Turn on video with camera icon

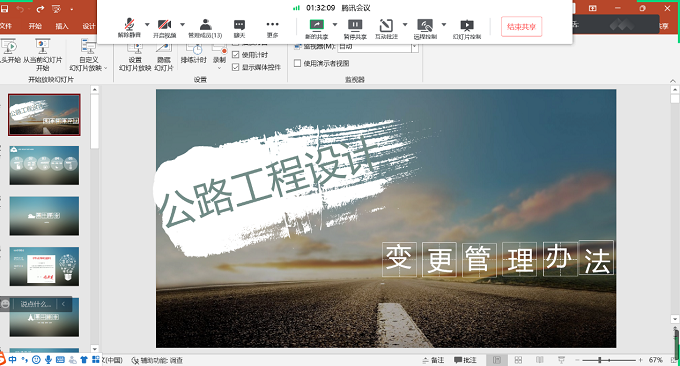(x=164, y=28)
